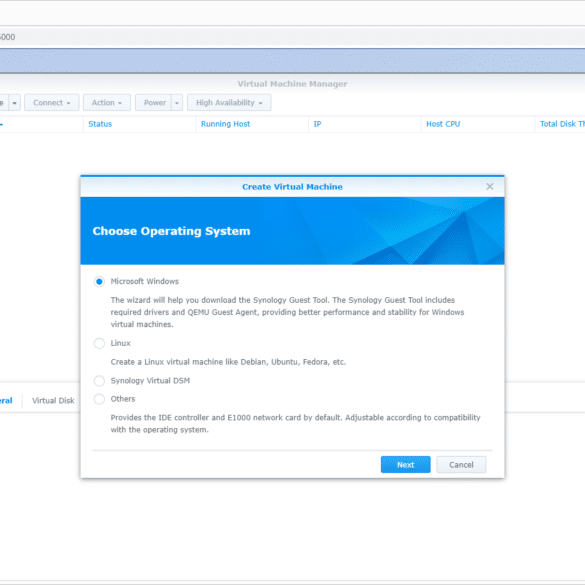Image resolution: width=585 pixels, height=585 pixels.
Task: Expand the Create split-button arrow in toolbar
Action: point(15,103)
